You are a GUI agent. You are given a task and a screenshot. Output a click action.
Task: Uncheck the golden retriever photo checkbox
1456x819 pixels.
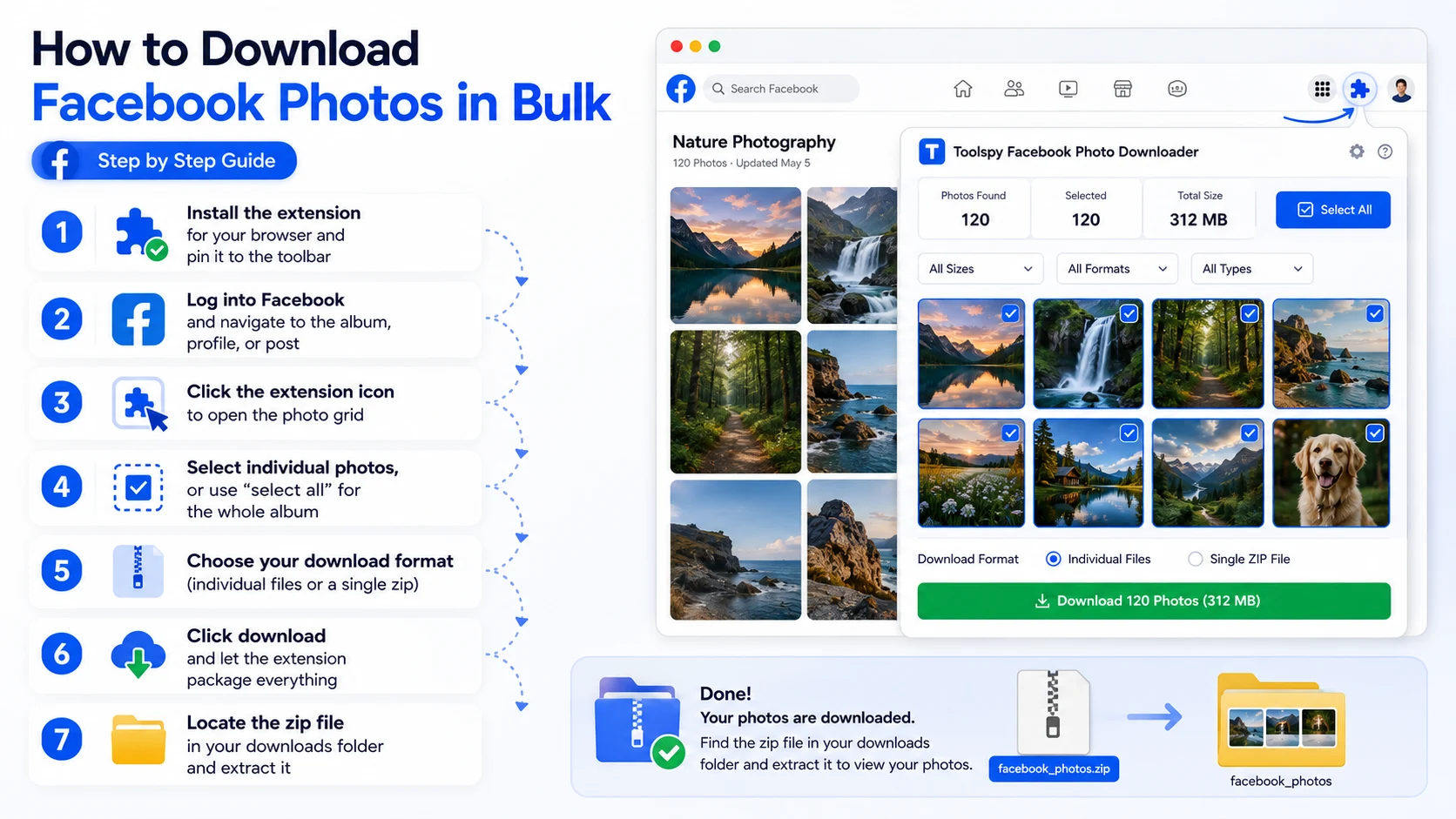pos(1374,433)
